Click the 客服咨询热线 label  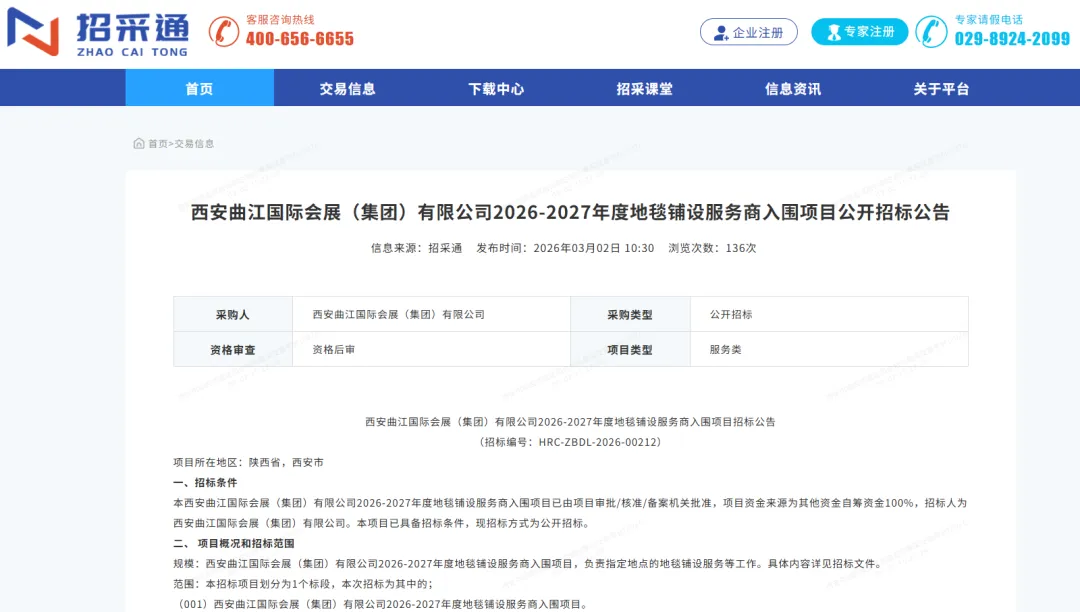click(x=280, y=19)
